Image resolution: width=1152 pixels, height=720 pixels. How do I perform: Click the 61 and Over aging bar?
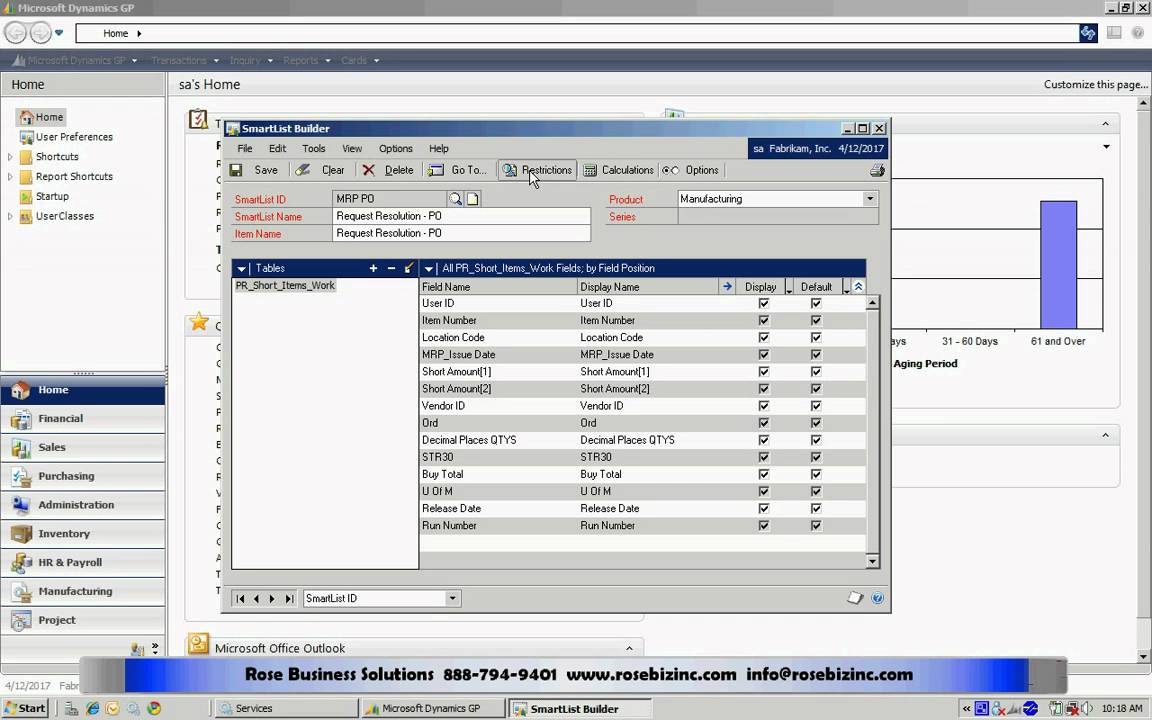click(x=1058, y=264)
